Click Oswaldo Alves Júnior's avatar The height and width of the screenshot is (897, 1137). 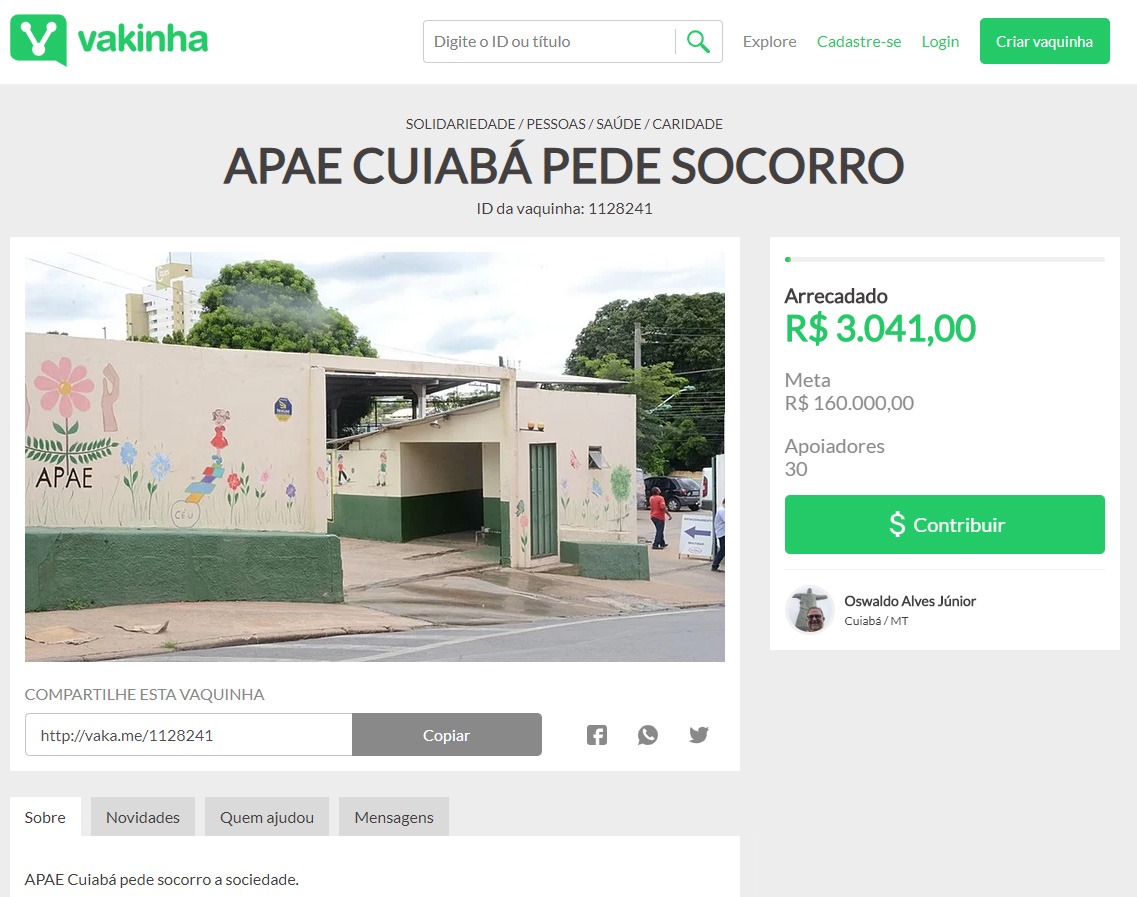(809, 609)
